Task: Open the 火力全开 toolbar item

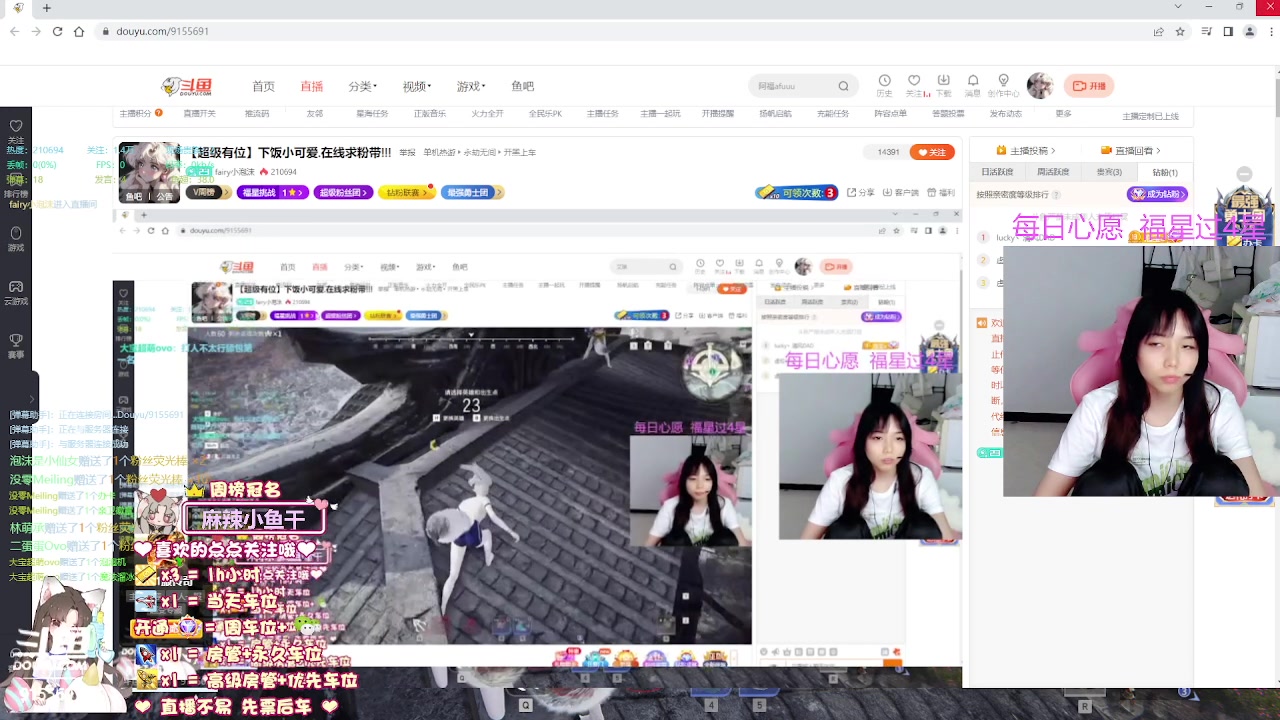Action: [487, 114]
